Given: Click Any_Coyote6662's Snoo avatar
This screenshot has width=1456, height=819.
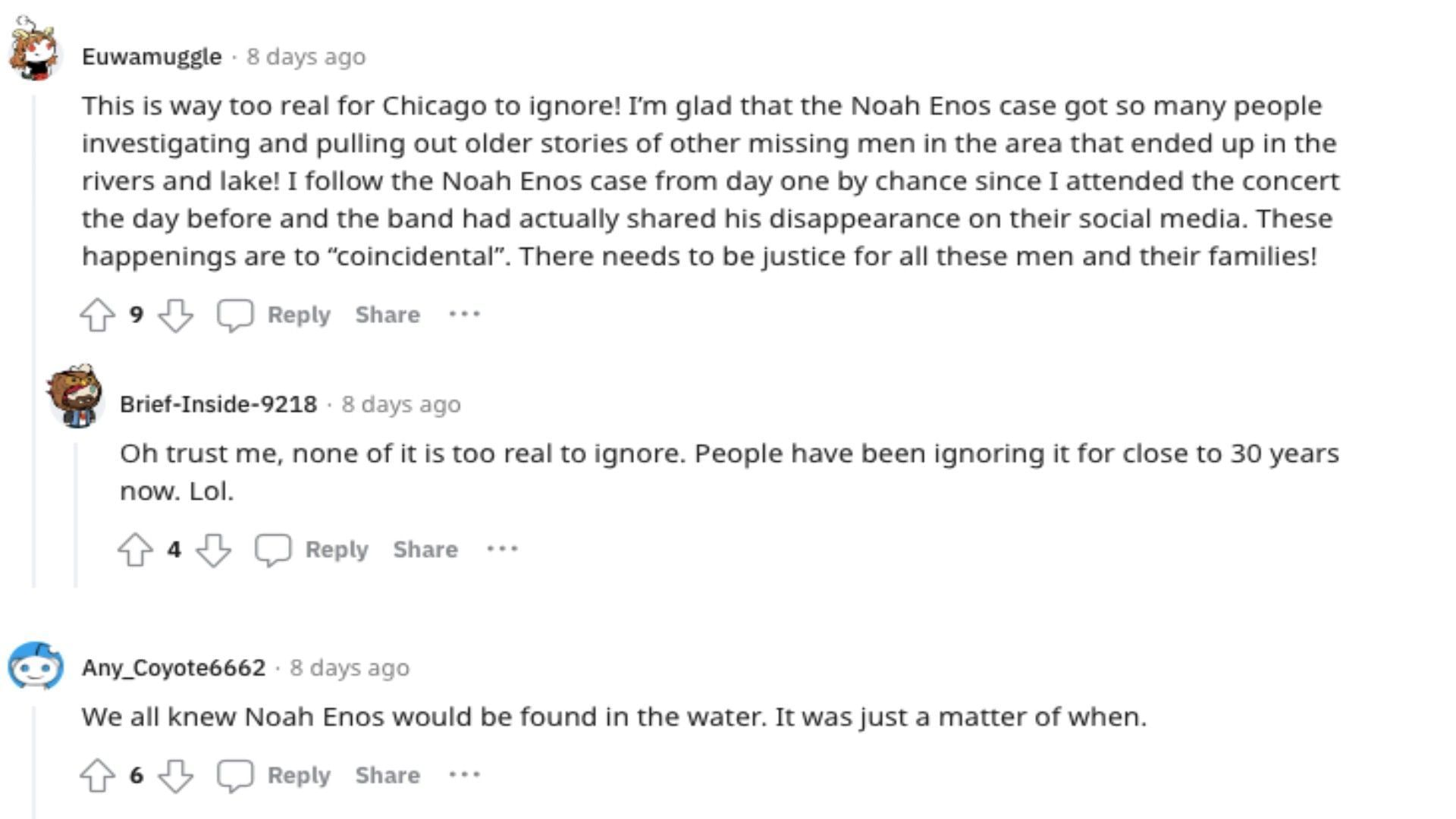Looking at the screenshot, I should [35, 667].
